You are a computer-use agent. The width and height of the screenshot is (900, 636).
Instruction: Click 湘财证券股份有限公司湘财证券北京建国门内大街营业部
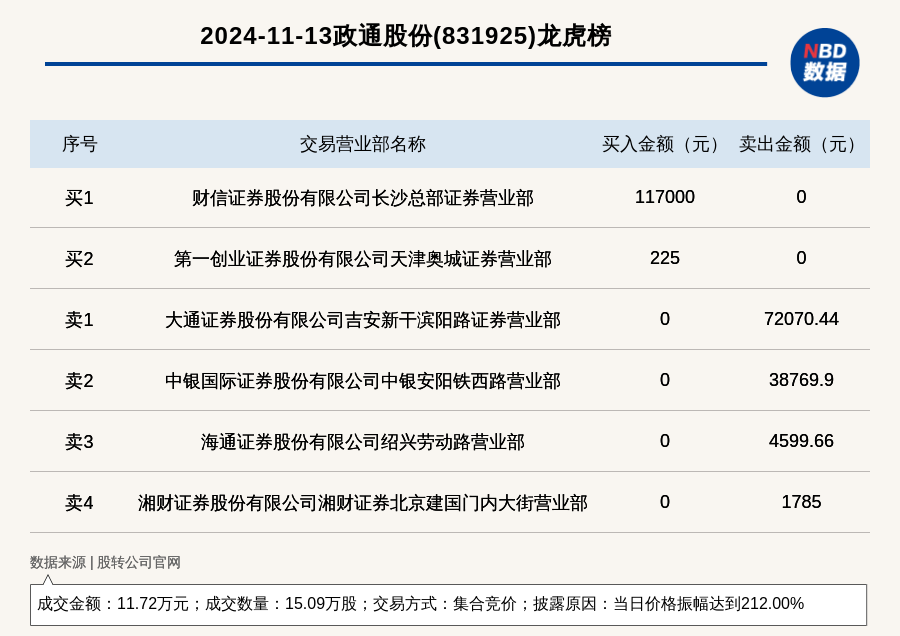point(363,502)
